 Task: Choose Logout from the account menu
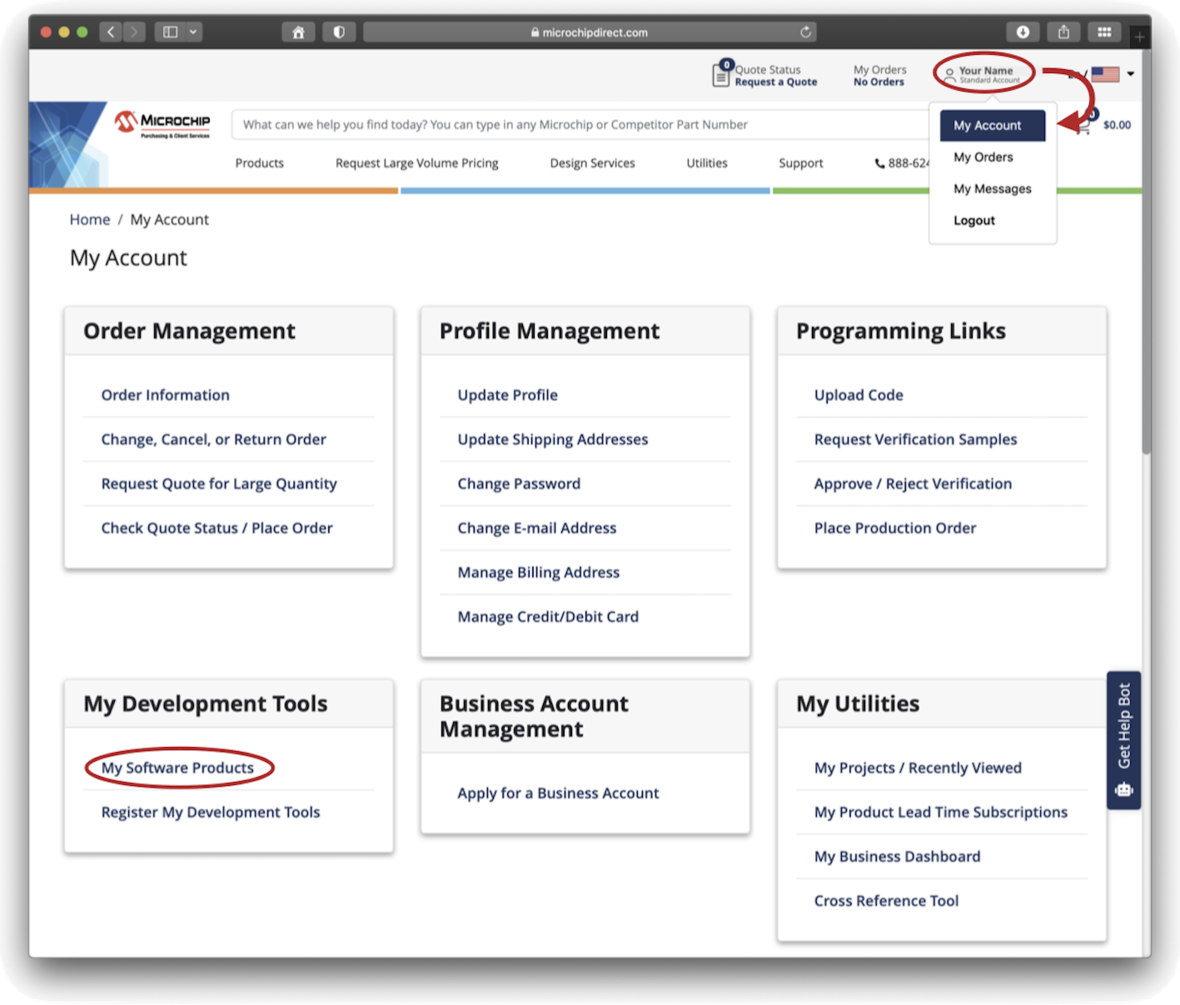(x=974, y=221)
